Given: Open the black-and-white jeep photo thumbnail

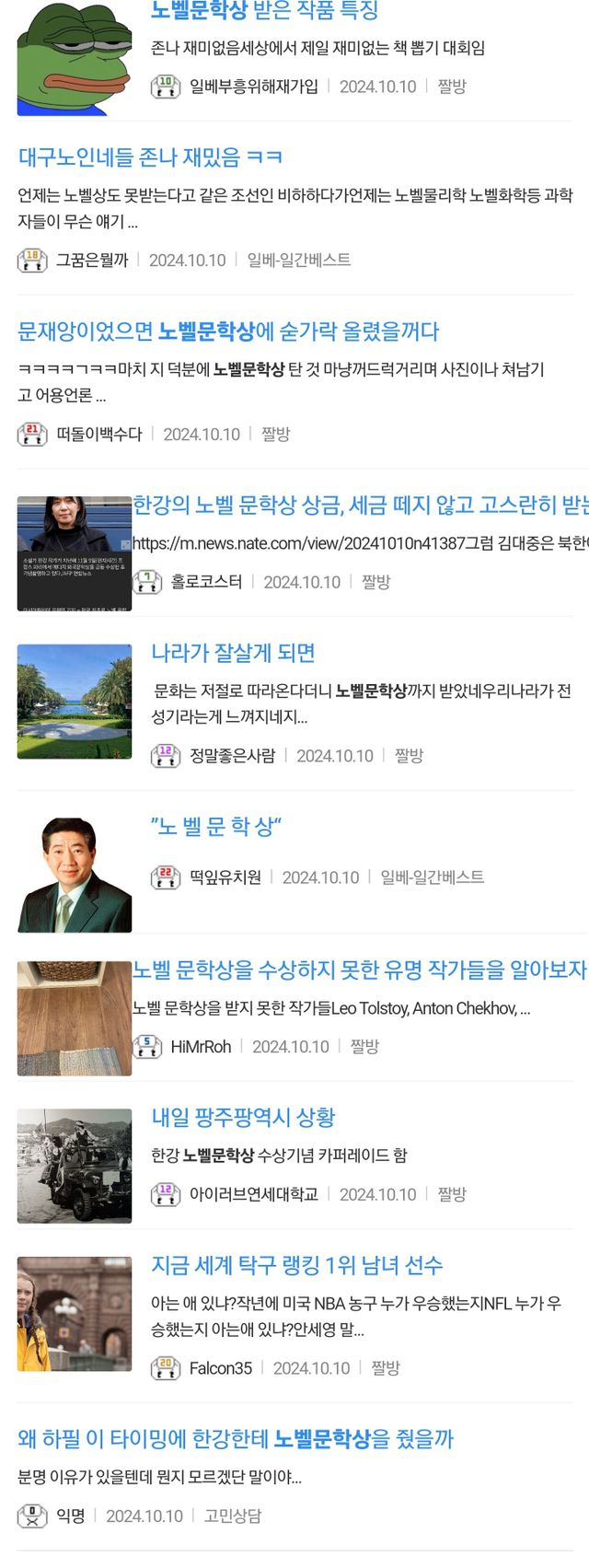Looking at the screenshot, I should coord(75,1166).
